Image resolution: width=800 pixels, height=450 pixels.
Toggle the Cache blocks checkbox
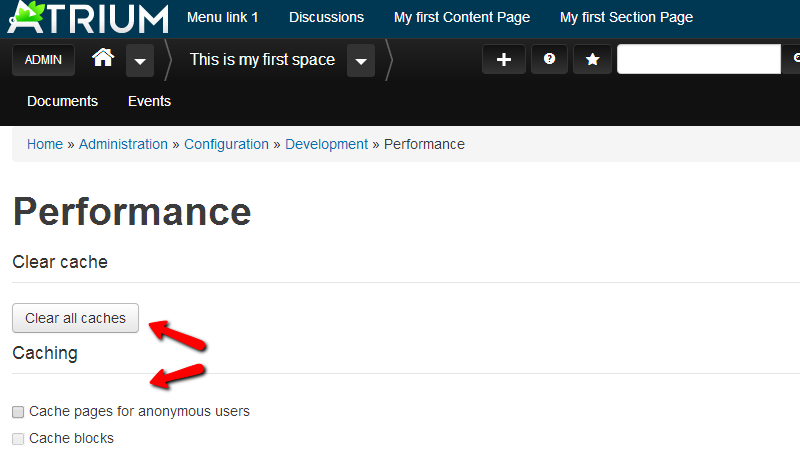point(18,439)
